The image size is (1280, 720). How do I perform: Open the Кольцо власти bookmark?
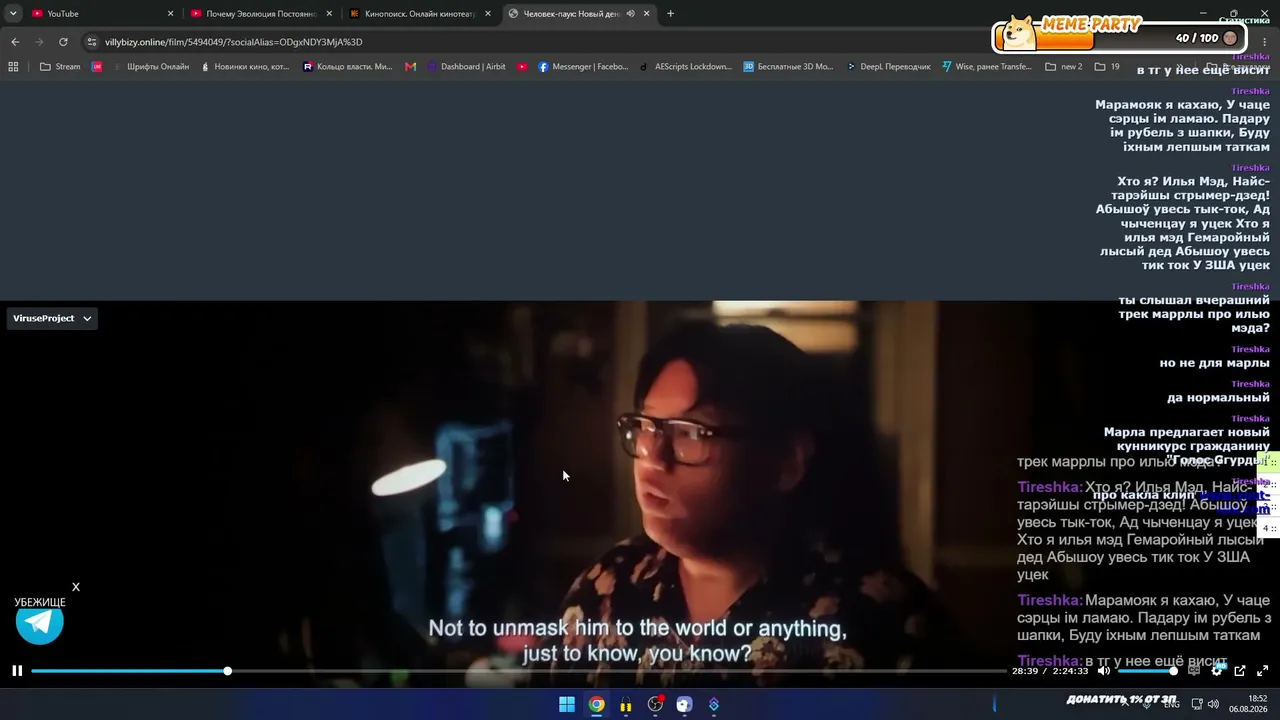[347, 67]
